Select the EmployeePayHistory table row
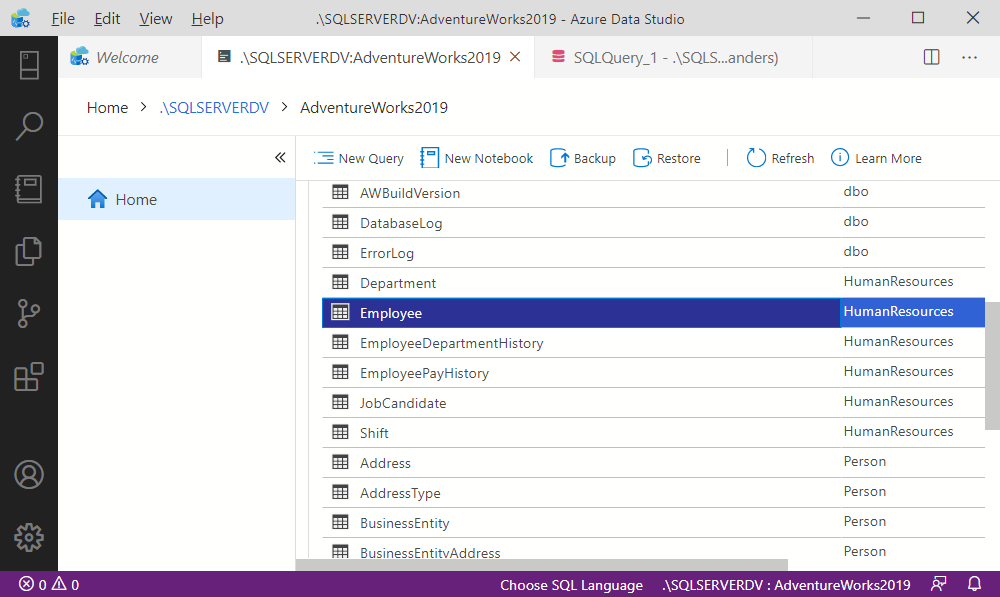The height and width of the screenshot is (597, 1000). tap(653, 372)
